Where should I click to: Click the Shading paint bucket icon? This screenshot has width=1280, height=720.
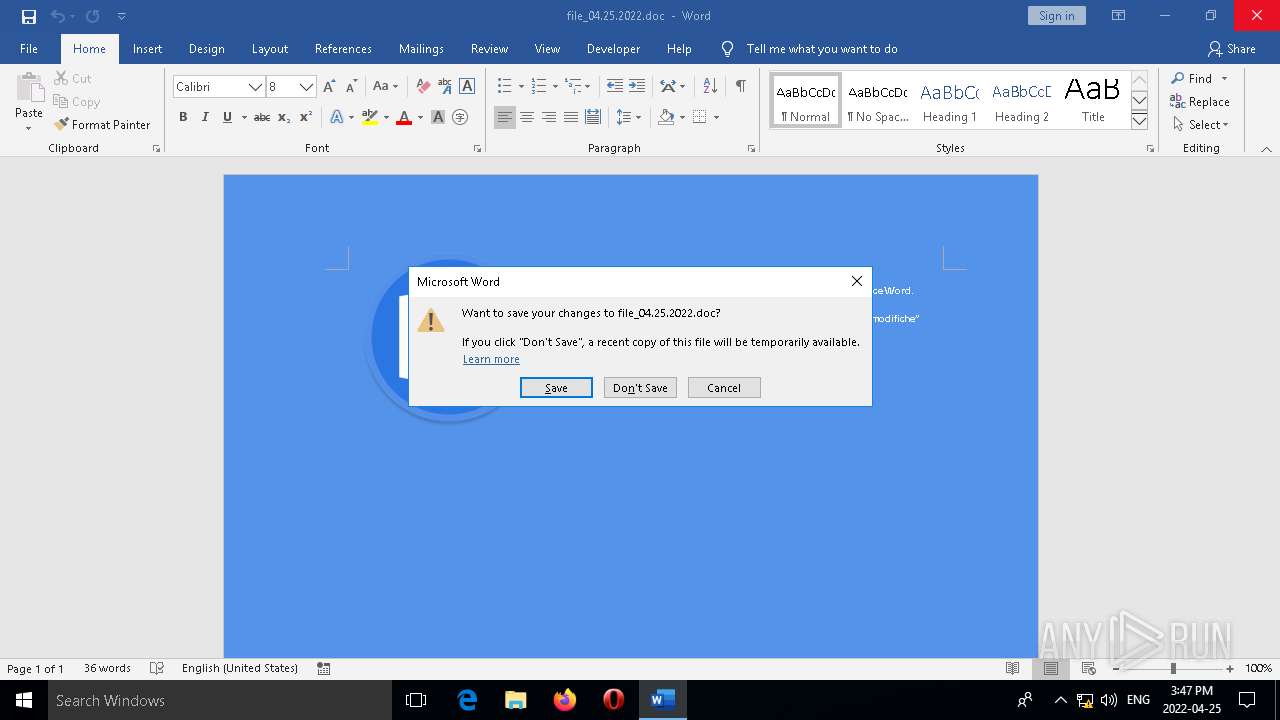pyautogui.click(x=666, y=117)
